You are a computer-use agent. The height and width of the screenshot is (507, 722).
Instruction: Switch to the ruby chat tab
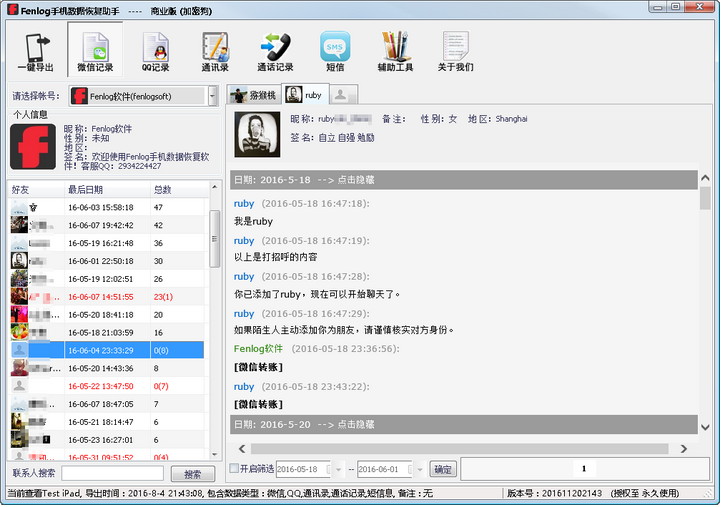304,95
